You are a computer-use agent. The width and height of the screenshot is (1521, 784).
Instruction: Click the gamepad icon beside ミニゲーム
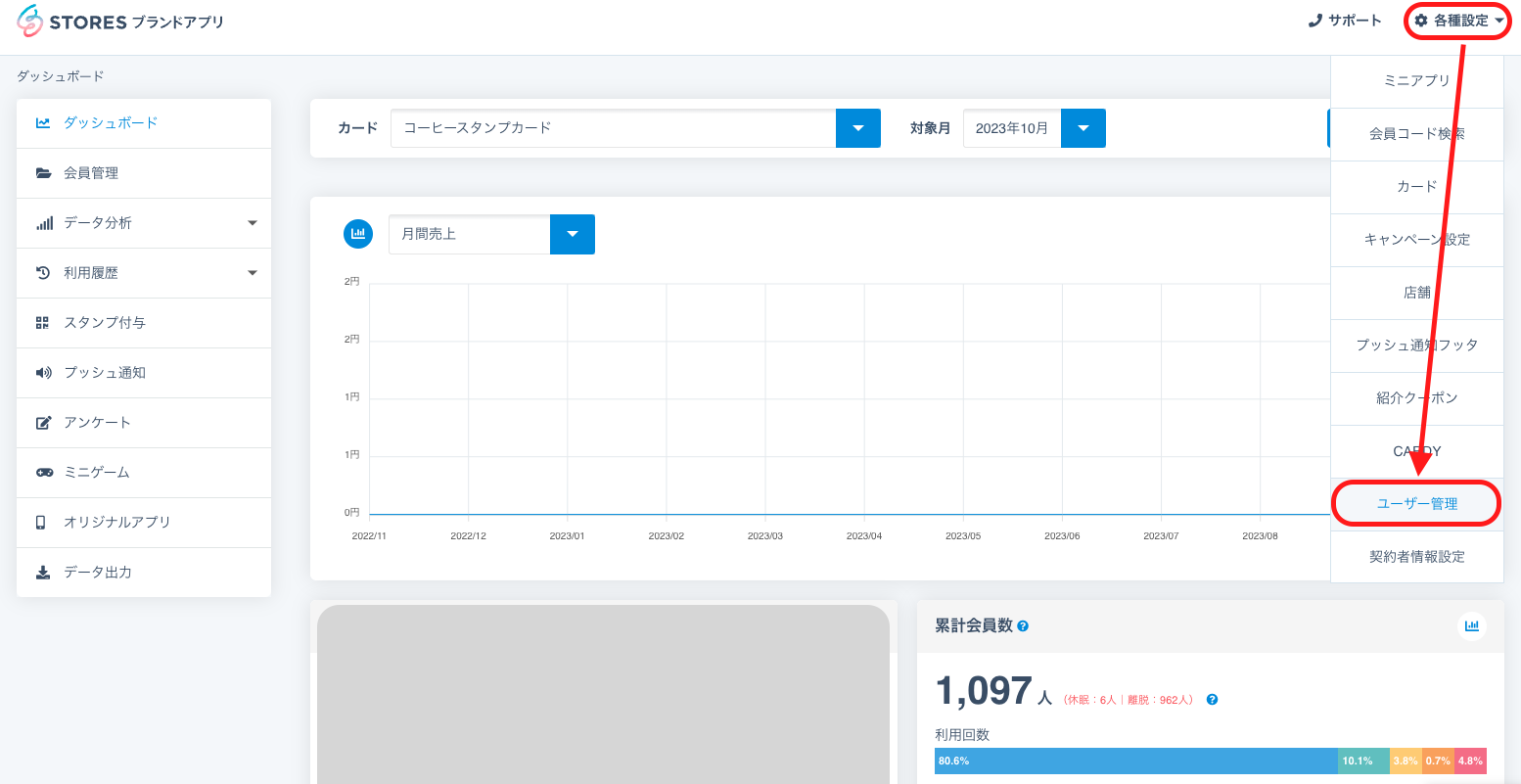[44, 473]
